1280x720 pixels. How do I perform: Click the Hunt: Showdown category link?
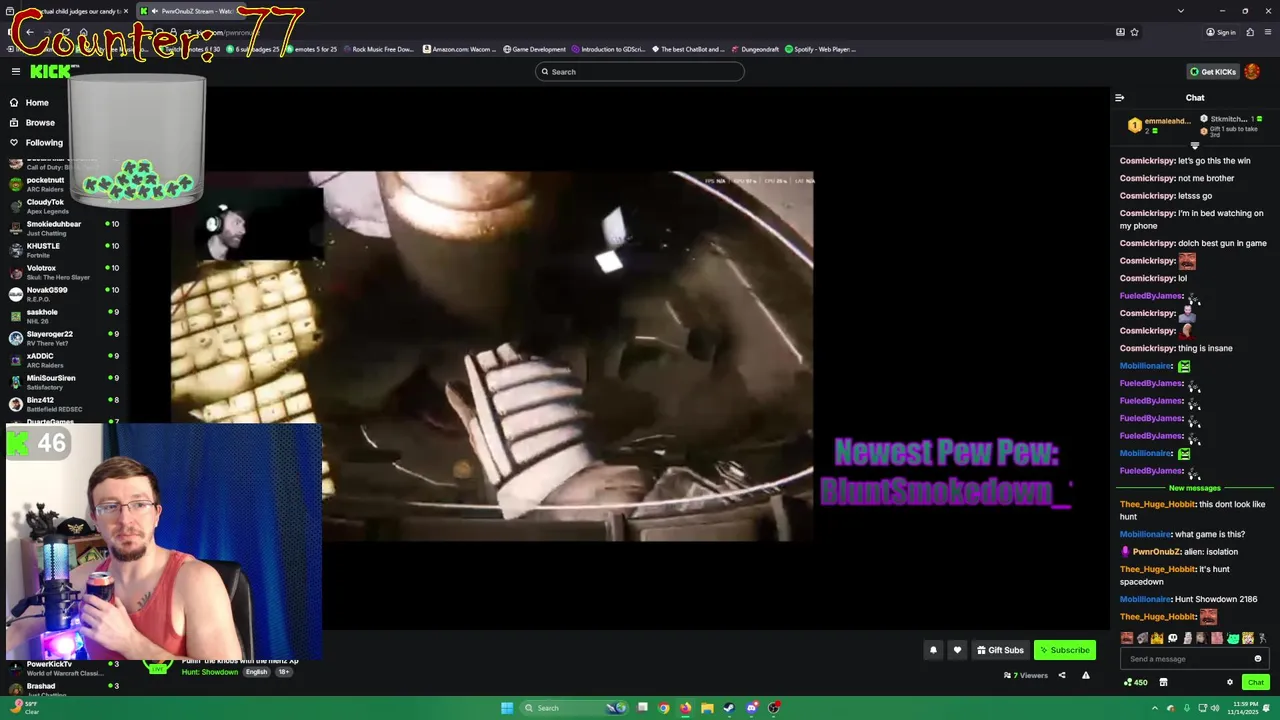tap(210, 672)
